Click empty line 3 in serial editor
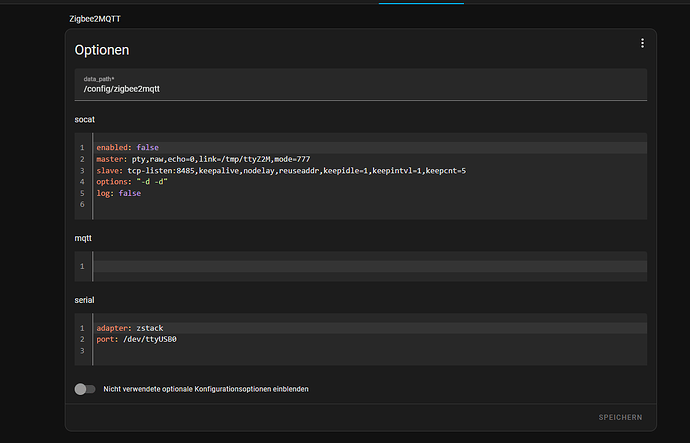 pyautogui.click(x=371, y=351)
